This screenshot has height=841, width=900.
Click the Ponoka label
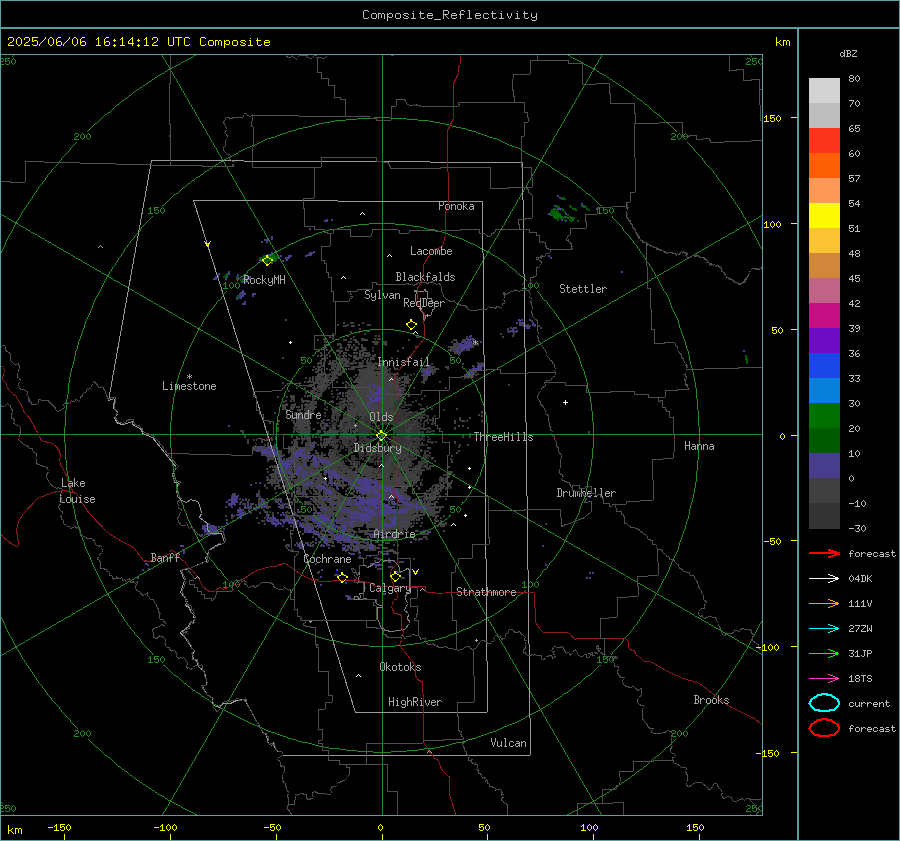(456, 206)
